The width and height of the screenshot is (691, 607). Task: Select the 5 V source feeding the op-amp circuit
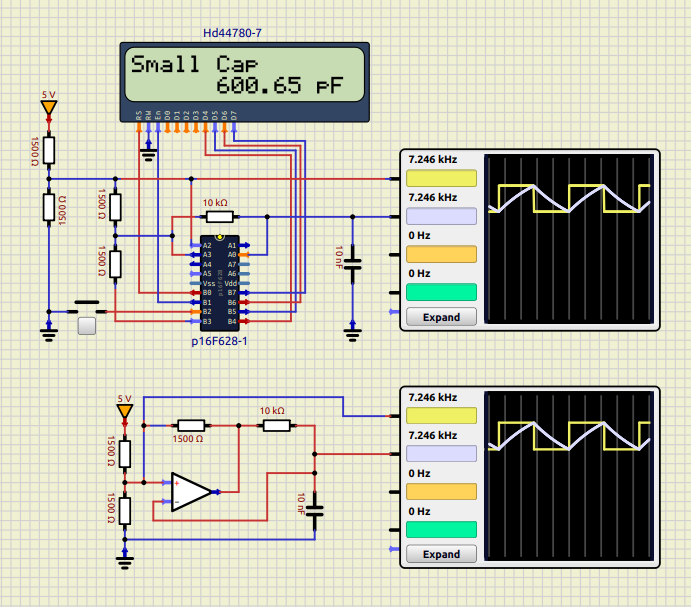[124, 411]
